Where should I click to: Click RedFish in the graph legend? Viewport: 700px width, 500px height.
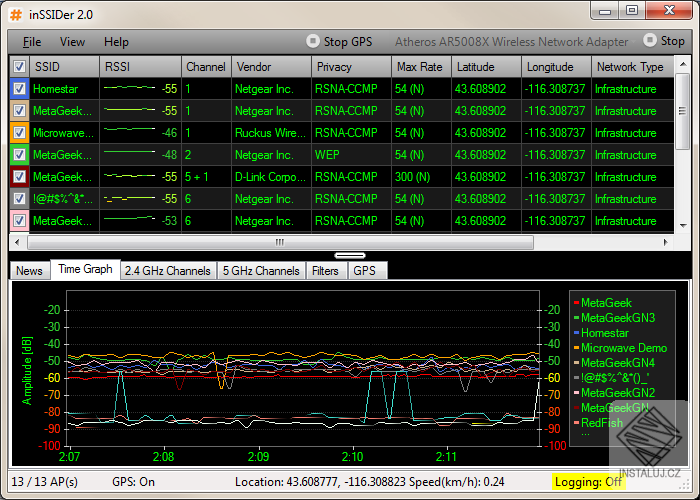coord(602,423)
